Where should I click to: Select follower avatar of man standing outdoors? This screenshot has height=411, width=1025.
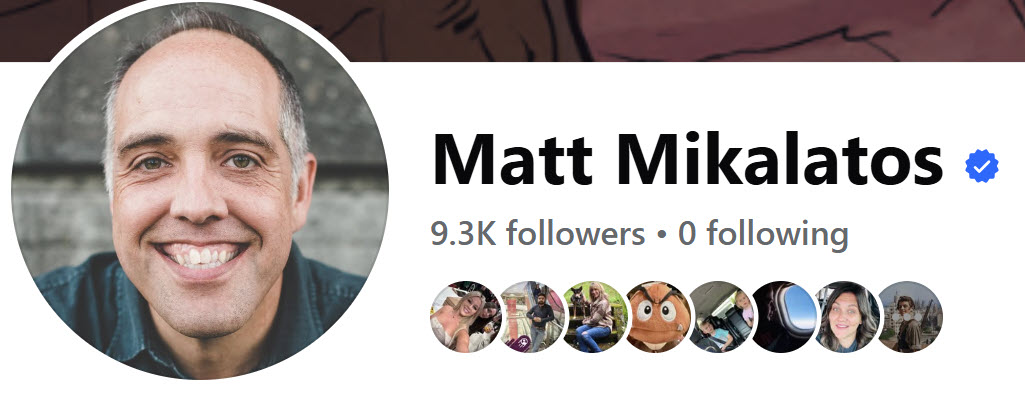(531, 317)
